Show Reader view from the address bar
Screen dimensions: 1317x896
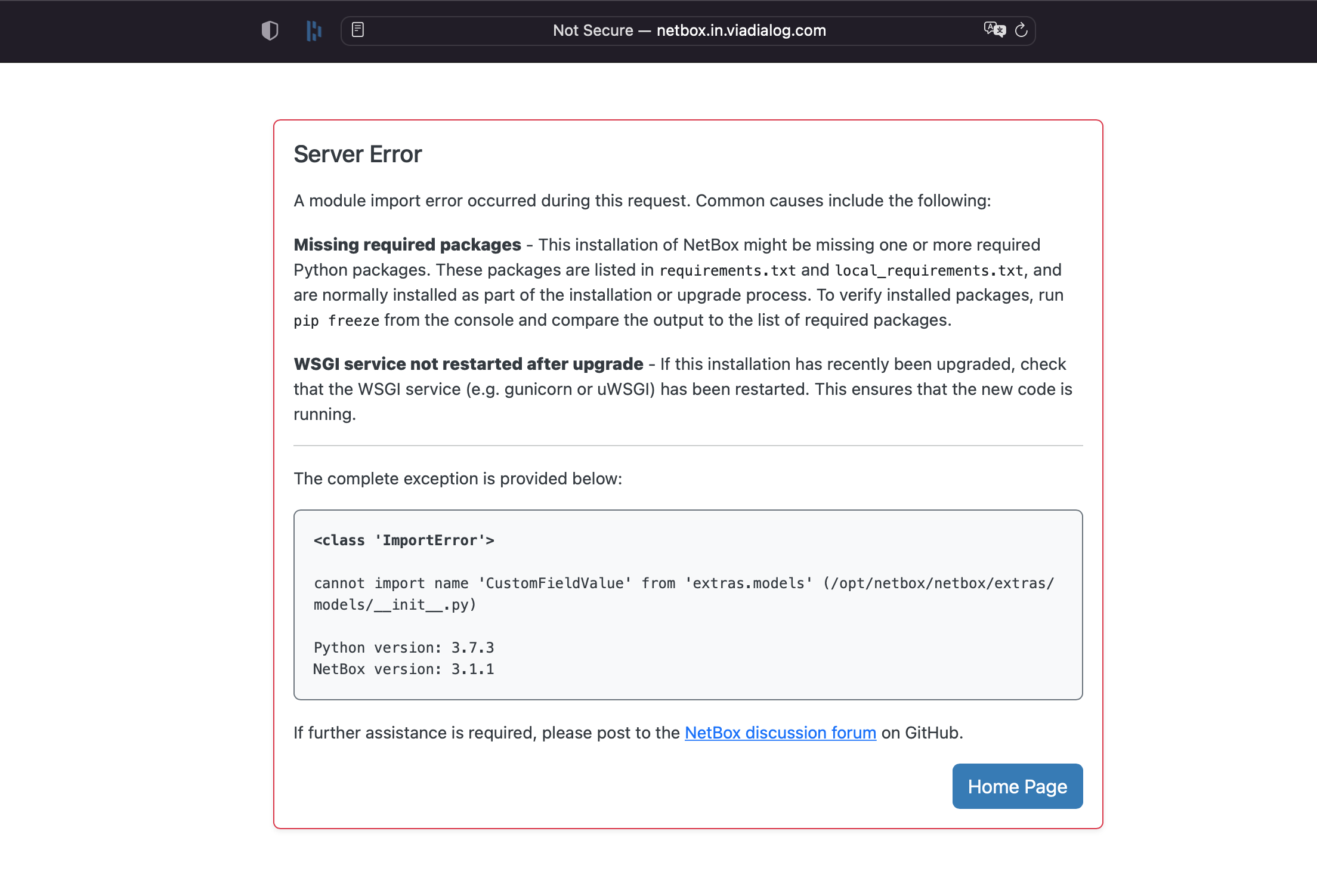point(358,30)
